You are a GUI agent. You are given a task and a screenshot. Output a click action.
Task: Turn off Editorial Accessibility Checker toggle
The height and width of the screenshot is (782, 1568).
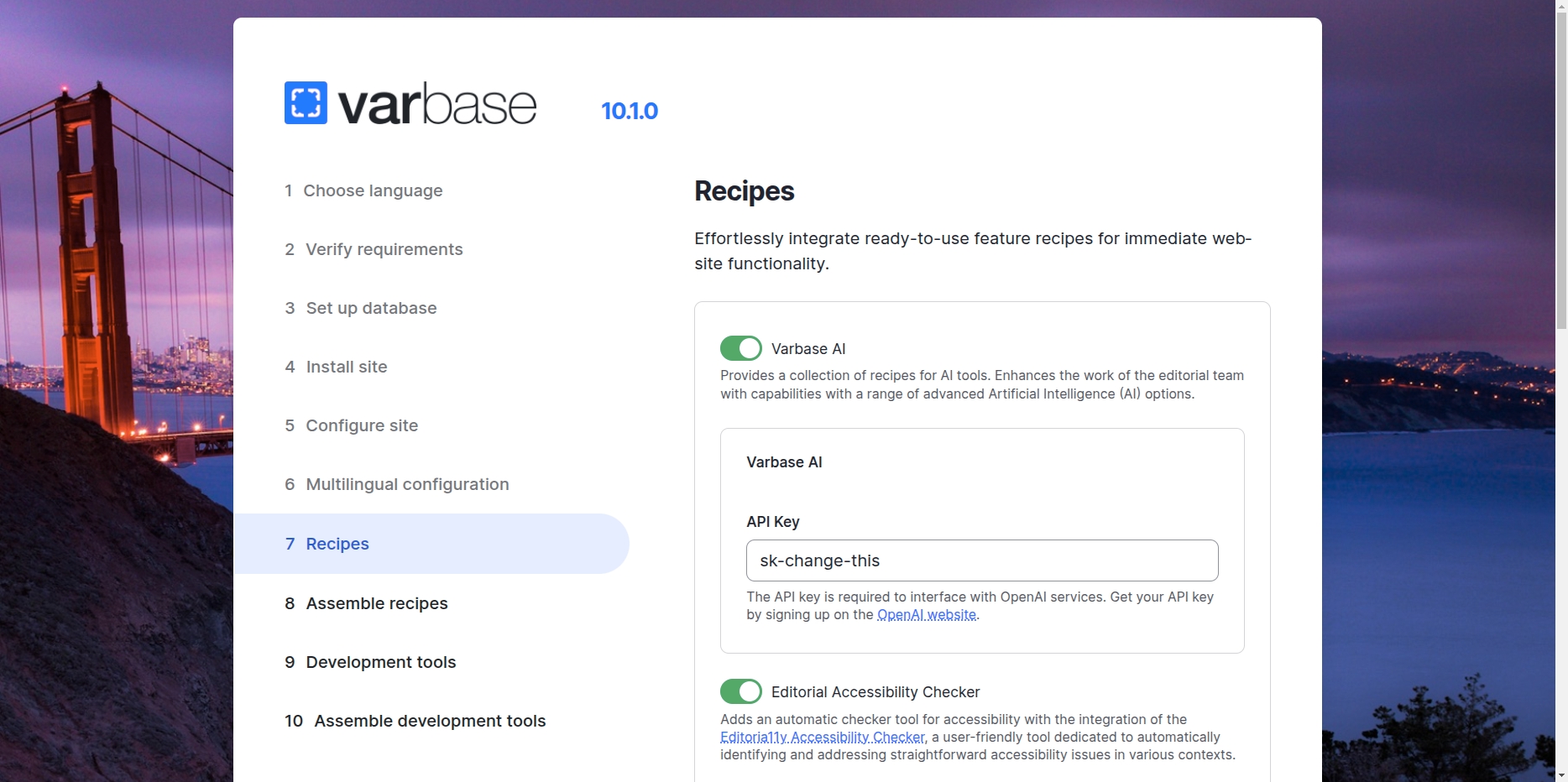(x=740, y=691)
